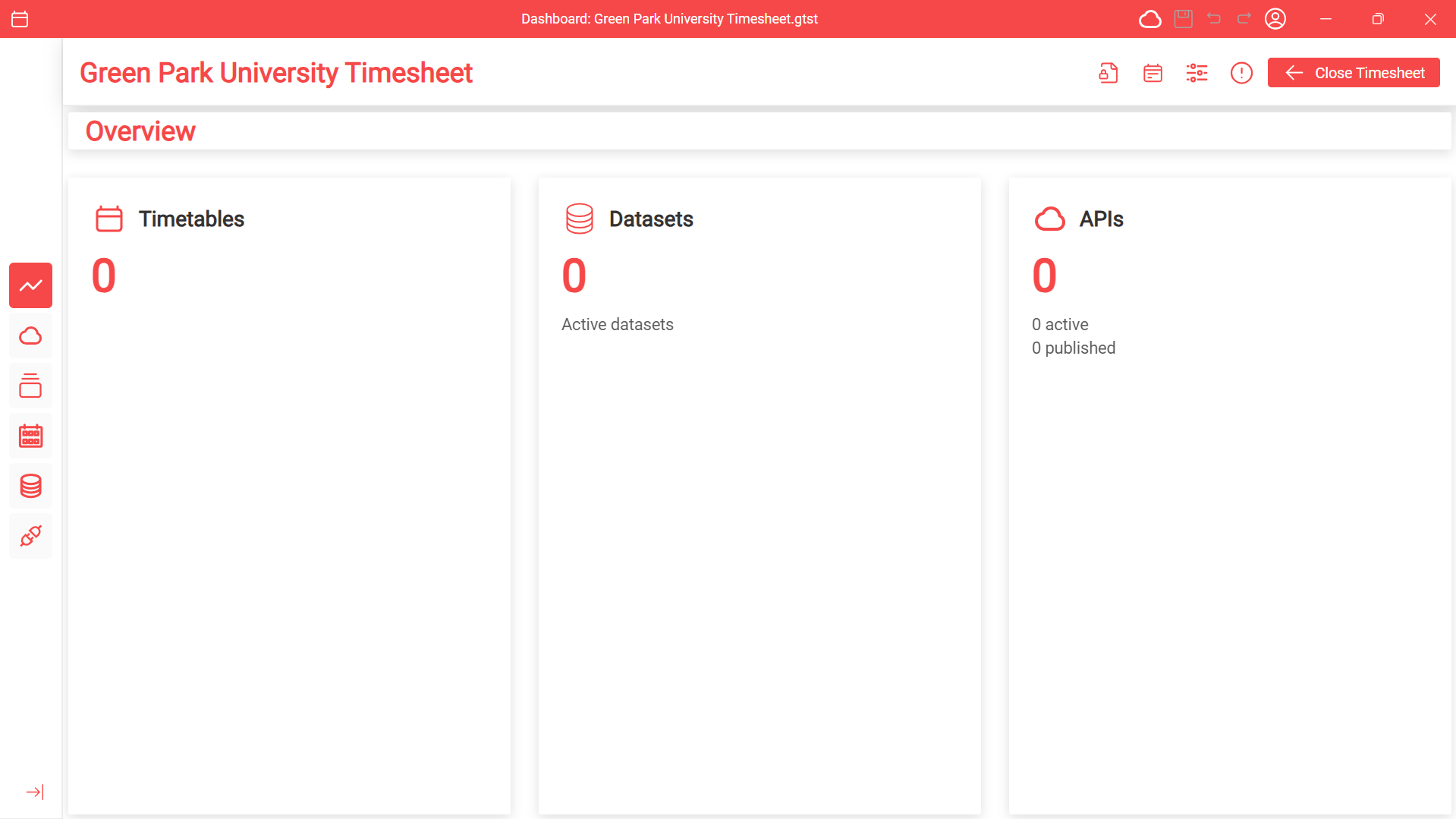Click the redo arrow in title bar
The image size is (1456, 819).
[x=1244, y=19]
